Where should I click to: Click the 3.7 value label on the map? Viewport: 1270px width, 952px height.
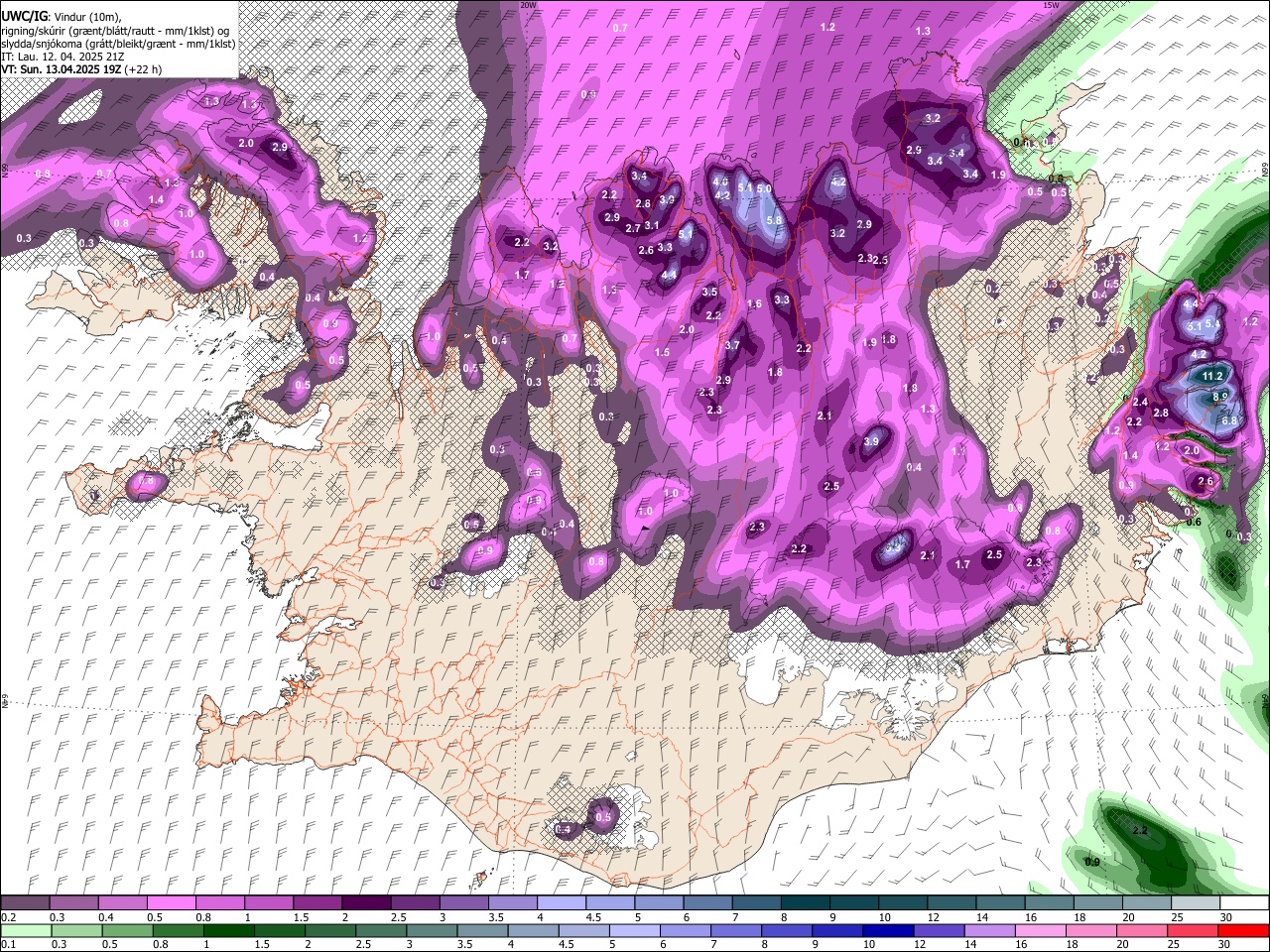coord(732,346)
